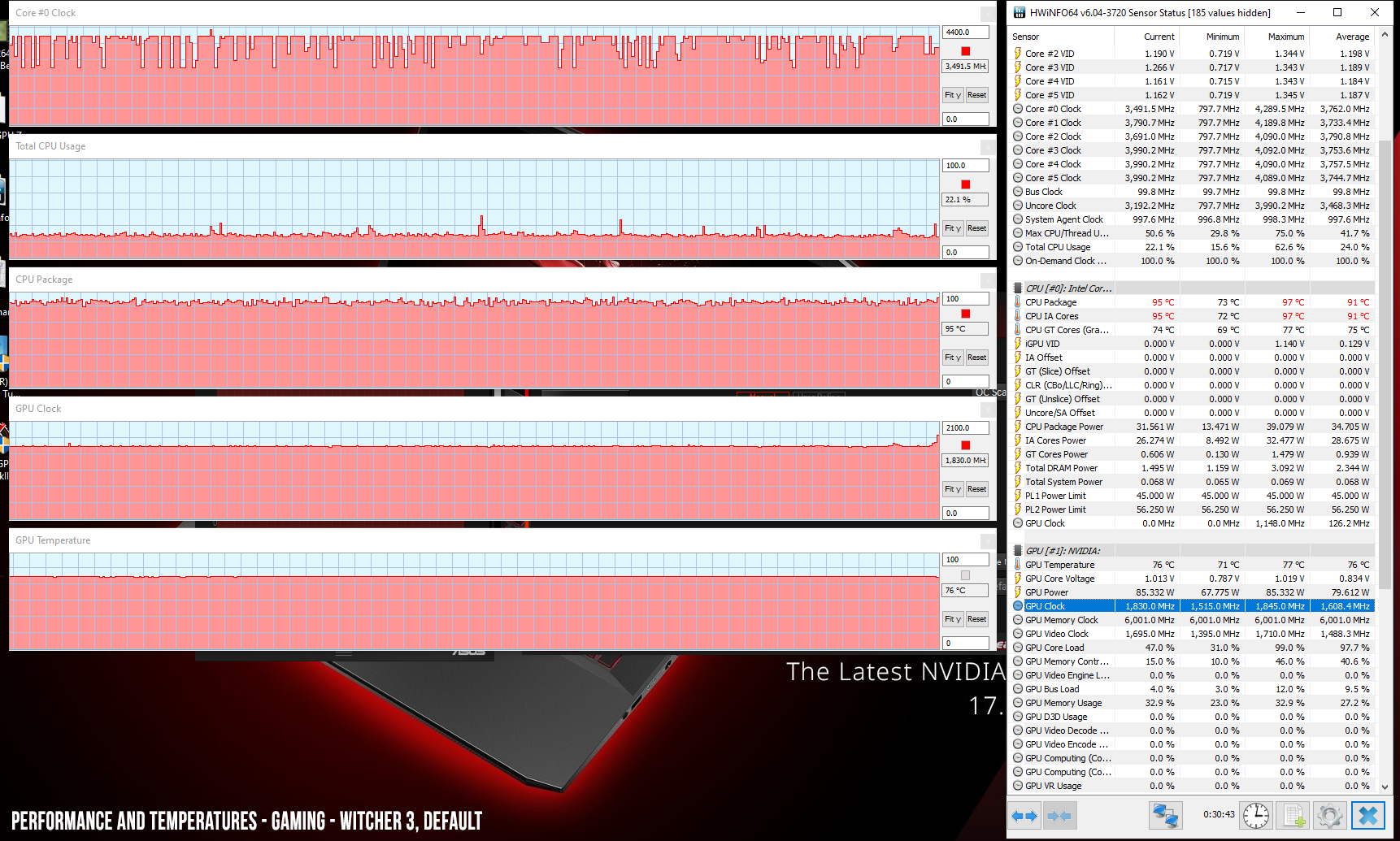Change red color swatch in Total CPU Usage graph

coord(966,184)
